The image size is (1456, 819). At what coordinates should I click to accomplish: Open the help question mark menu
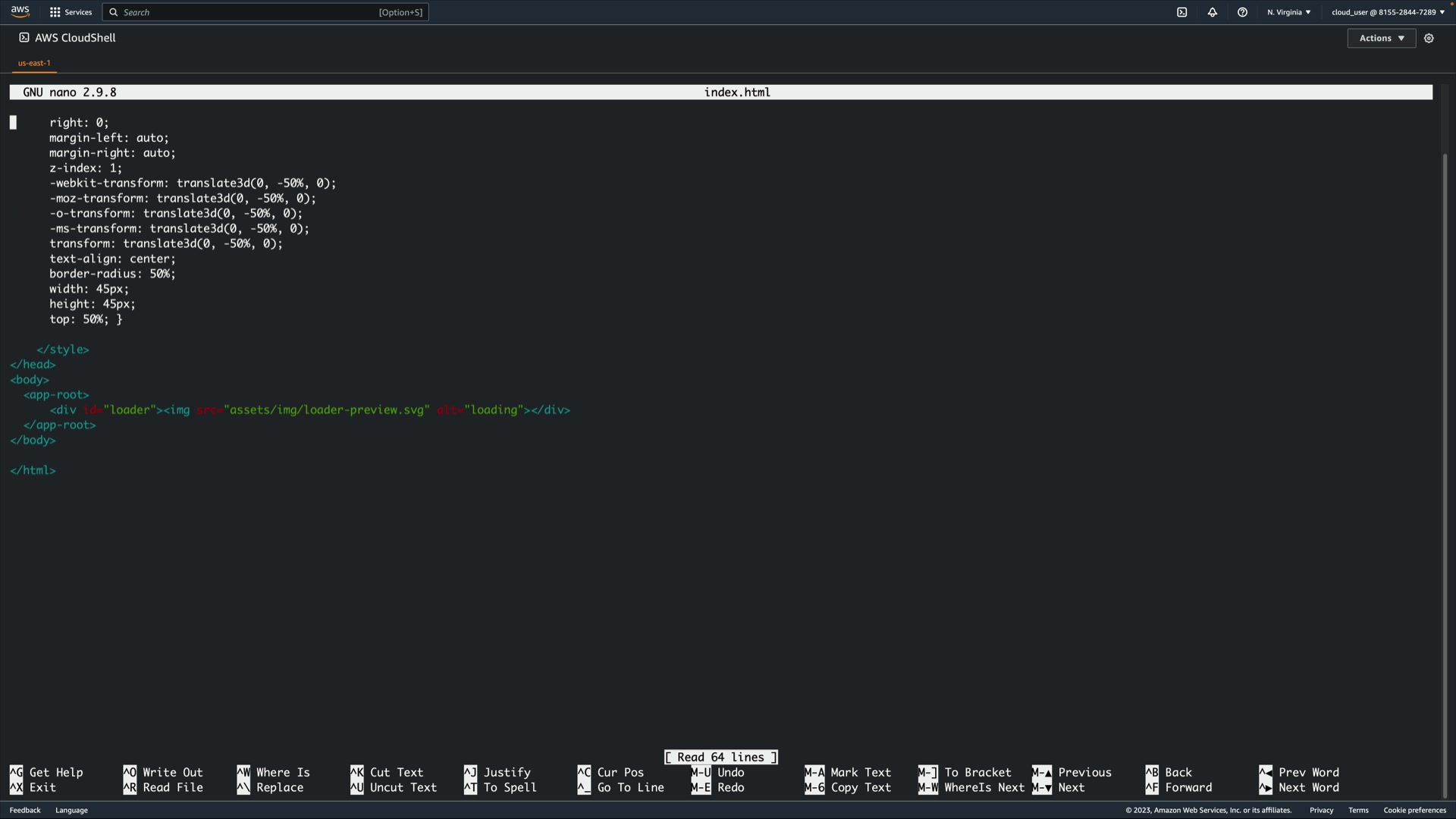(1242, 12)
